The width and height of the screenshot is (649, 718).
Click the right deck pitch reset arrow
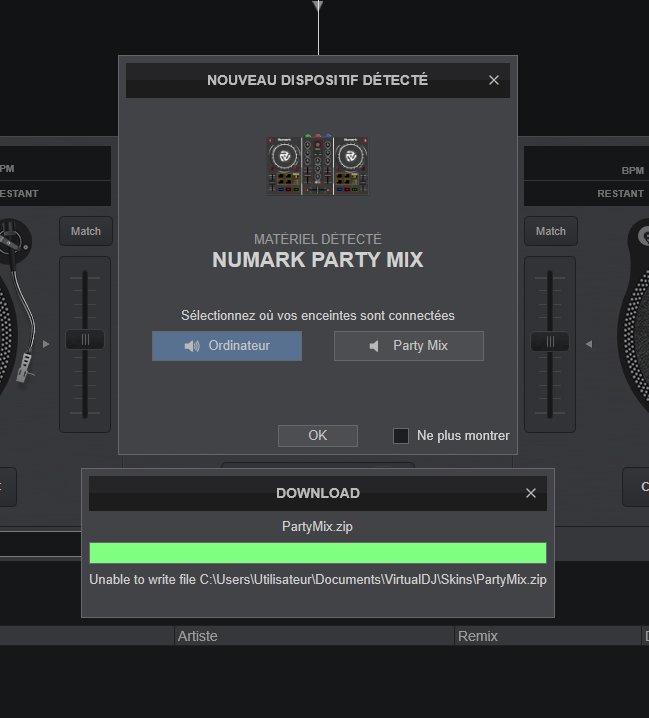point(589,344)
